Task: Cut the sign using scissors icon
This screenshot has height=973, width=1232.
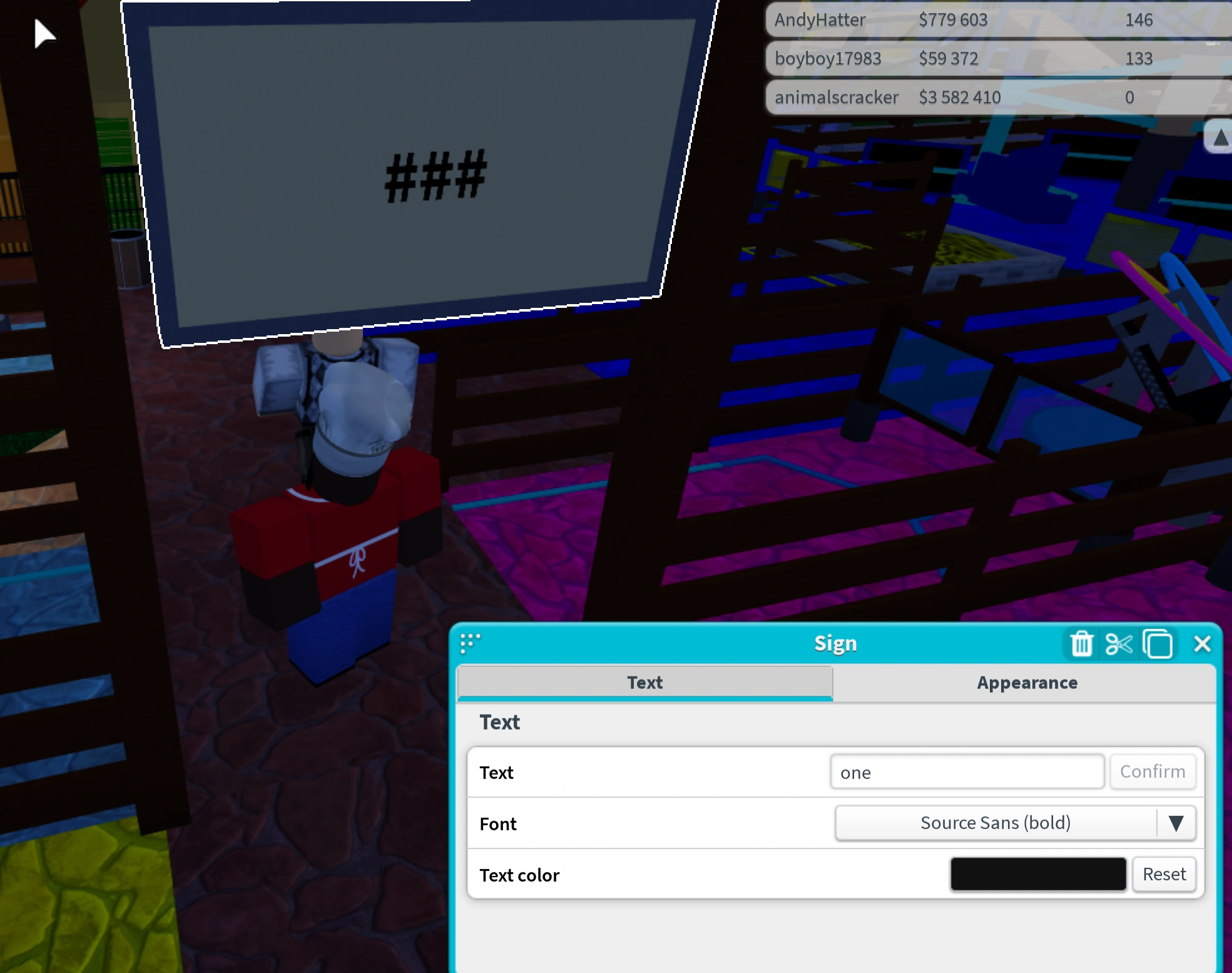Action: coord(1119,644)
